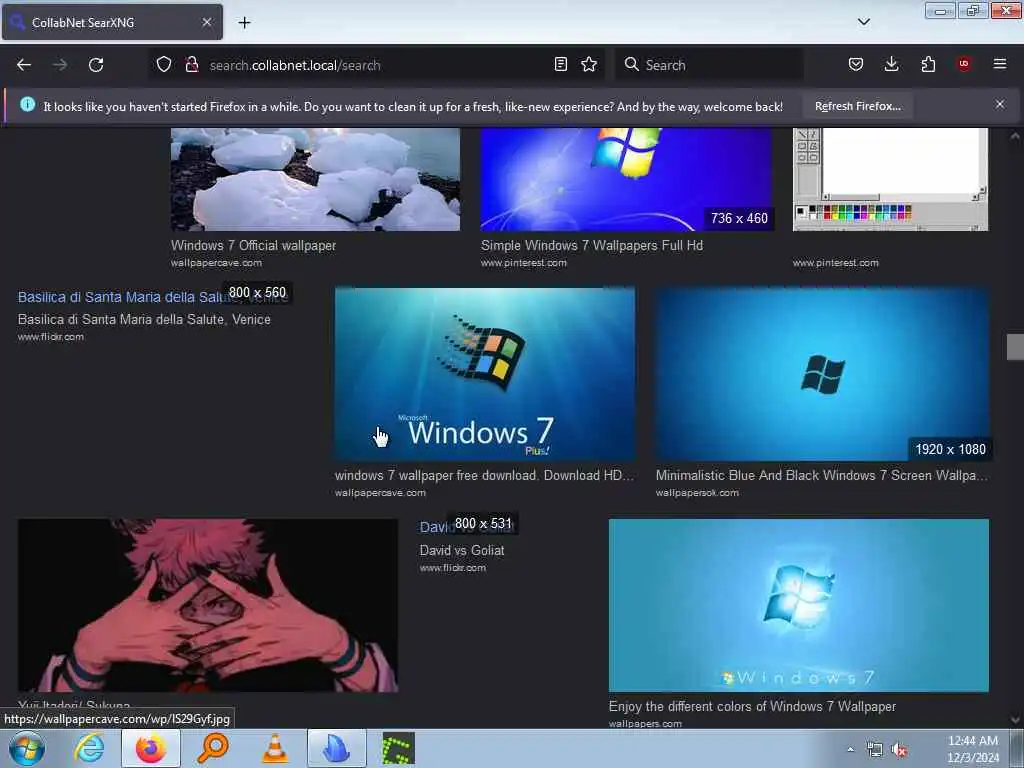Close the CollabNet SearXNG tab
Image resolution: width=1024 pixels, height=768 pixels.
click(x=207, y=22)
